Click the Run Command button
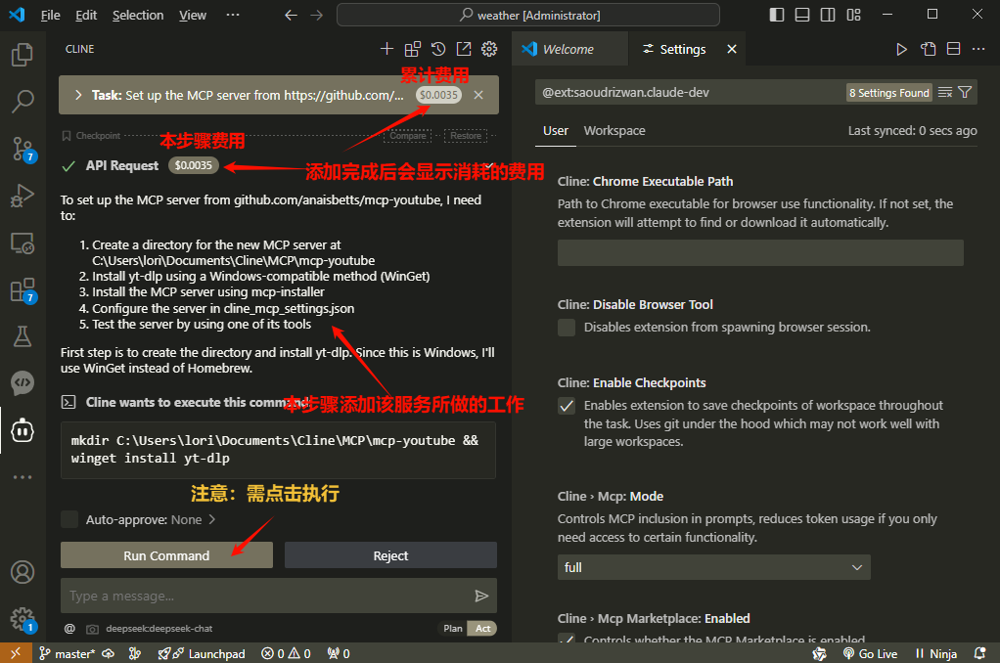Screen dimensions: 1000x663 click(x=166, y=555)
